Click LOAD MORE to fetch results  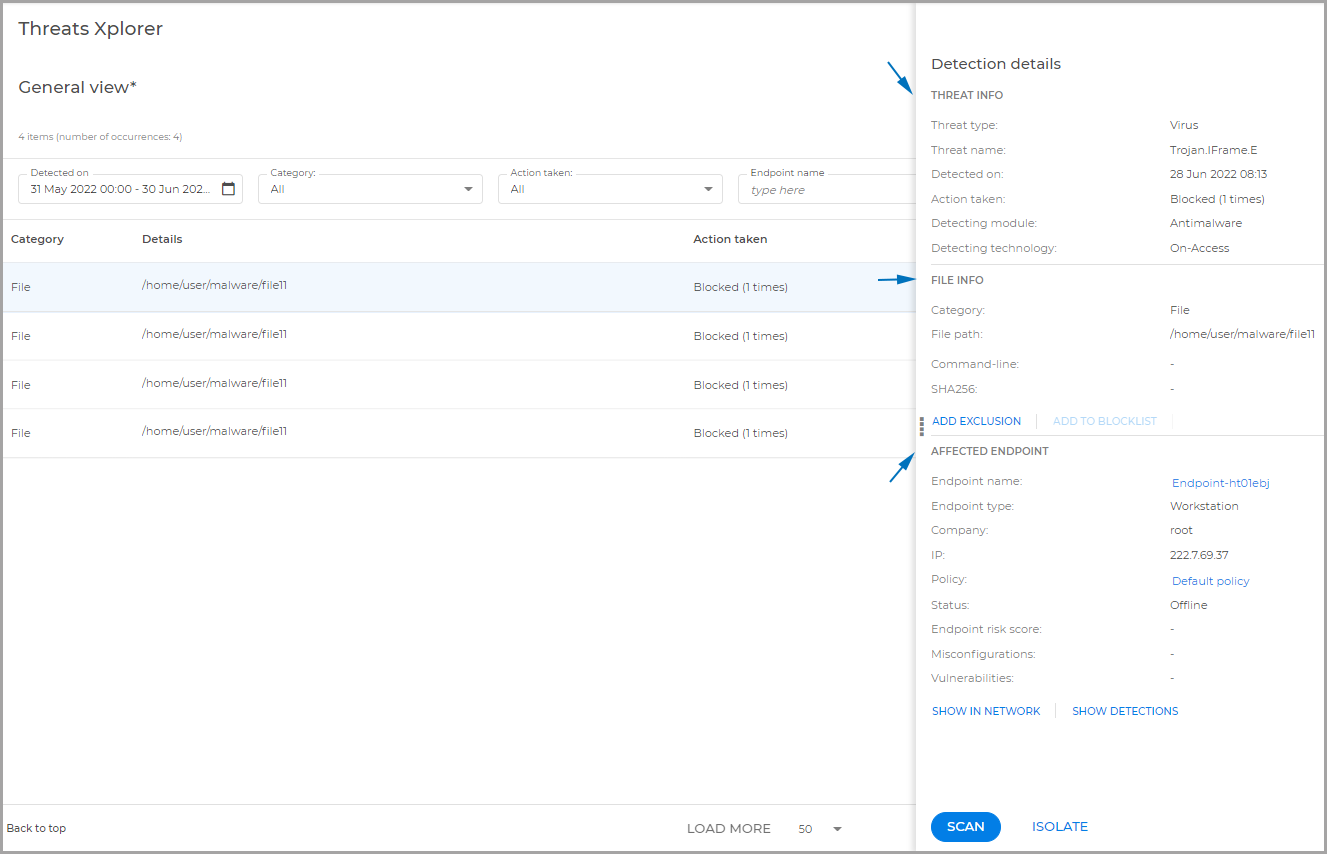pyautogui.click(x=728, y=828)
